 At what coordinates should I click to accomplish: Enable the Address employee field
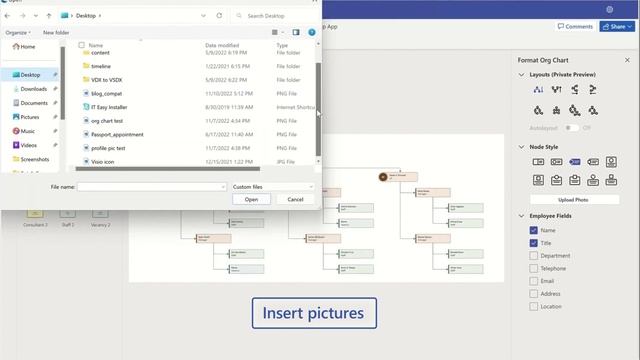tap(533, 293)
